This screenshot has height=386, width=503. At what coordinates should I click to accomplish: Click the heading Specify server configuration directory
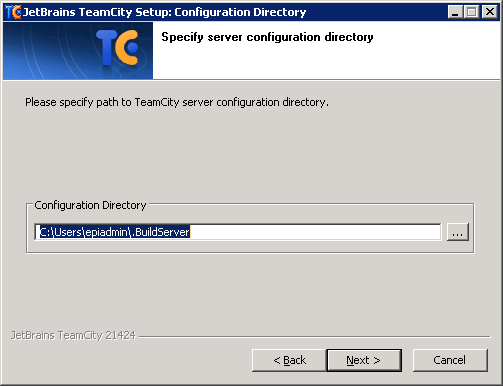point(267,37)
